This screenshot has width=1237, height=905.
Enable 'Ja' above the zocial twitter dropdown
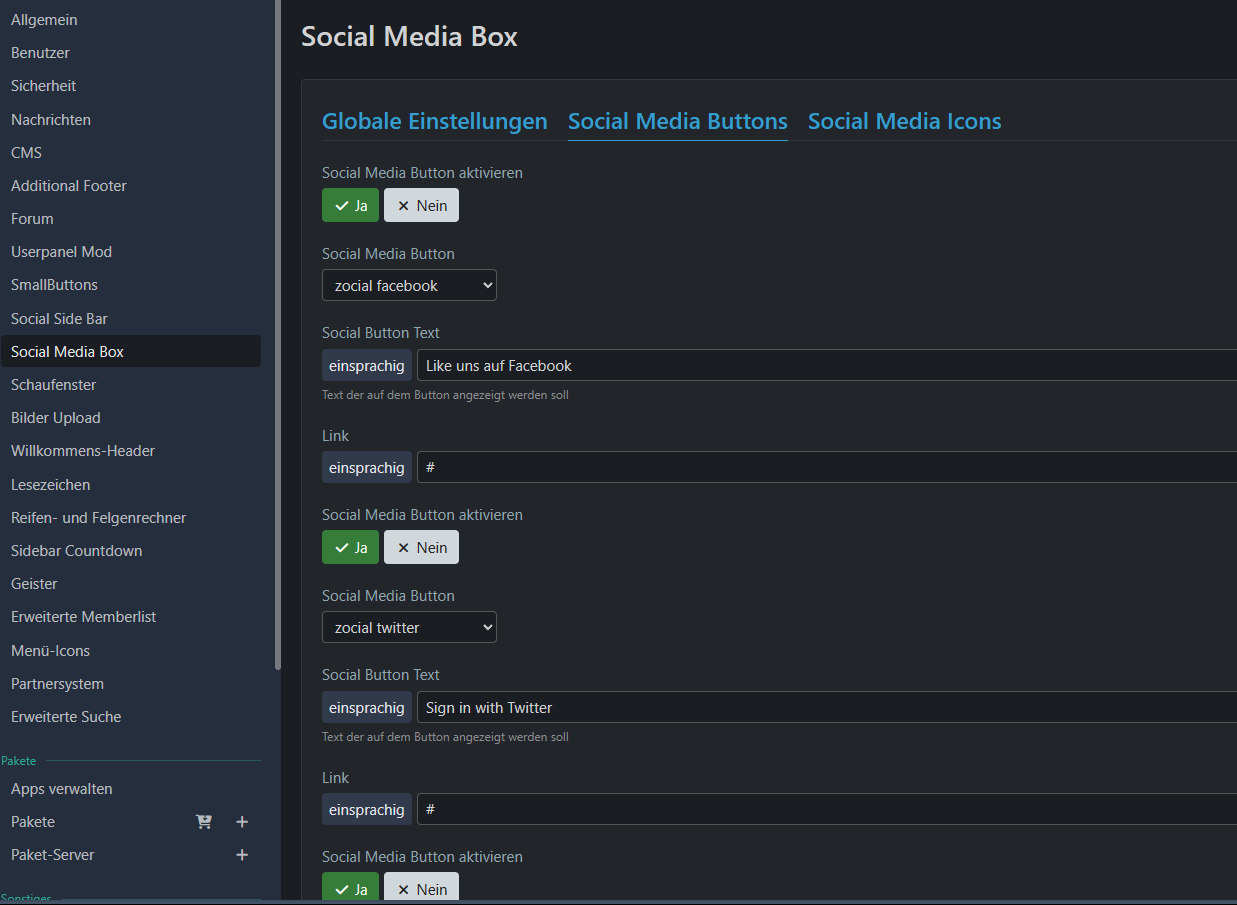point(350,547)
